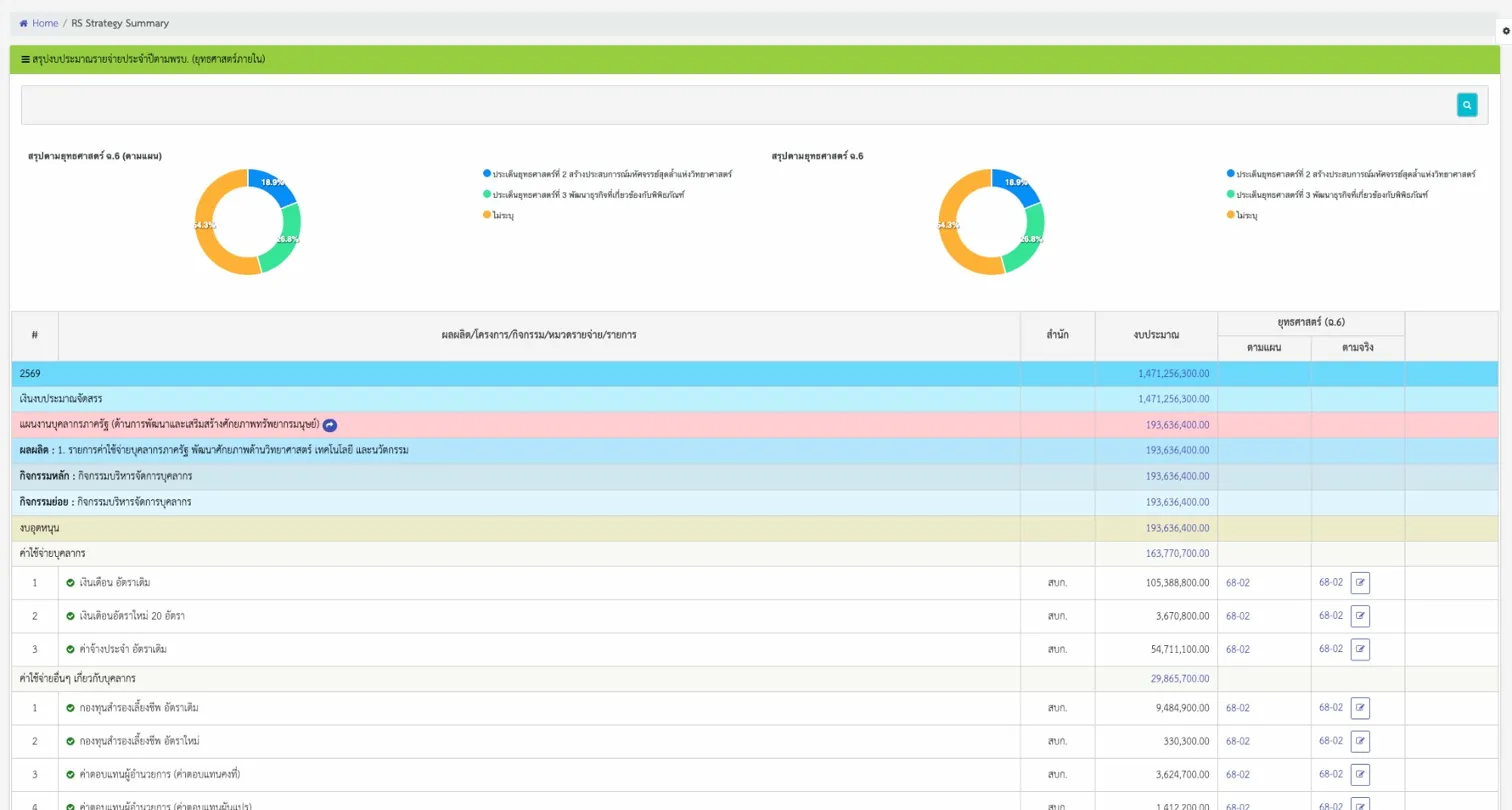
Task: Open the settings gear at the top right
Action: pyautogui.click(x=1506, y=31)
